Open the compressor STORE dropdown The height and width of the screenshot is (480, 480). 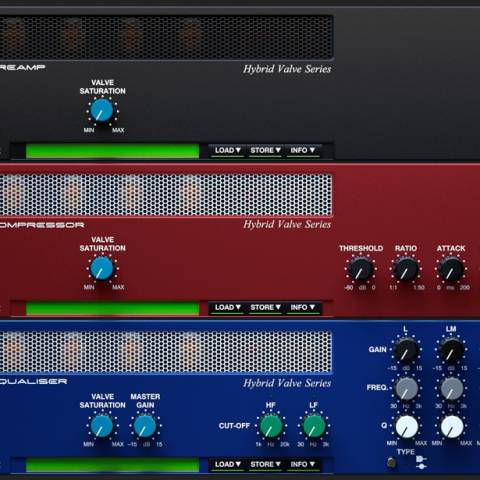coord(265,307)
